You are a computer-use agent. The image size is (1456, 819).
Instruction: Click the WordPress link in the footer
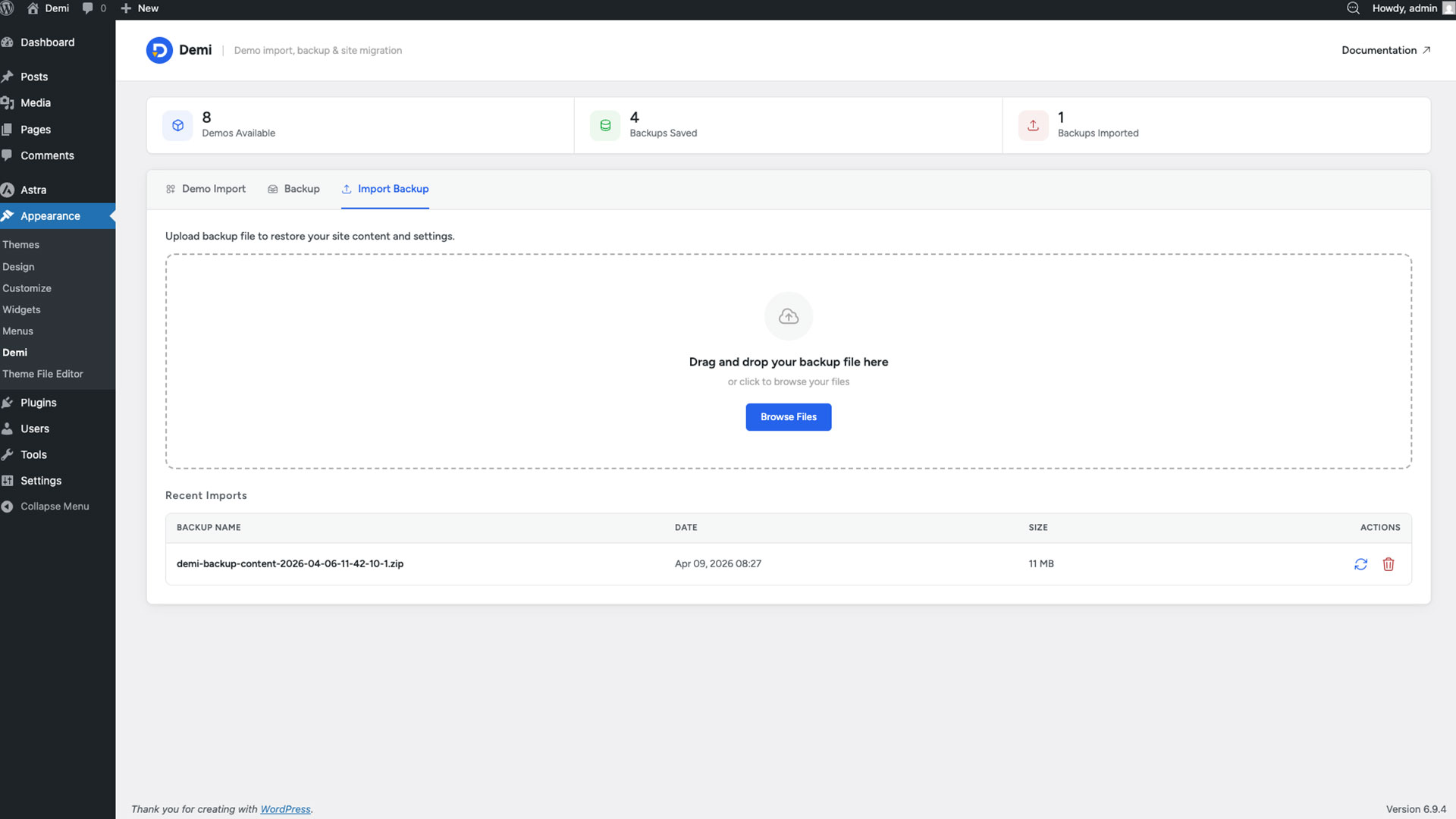click(285, 809)
